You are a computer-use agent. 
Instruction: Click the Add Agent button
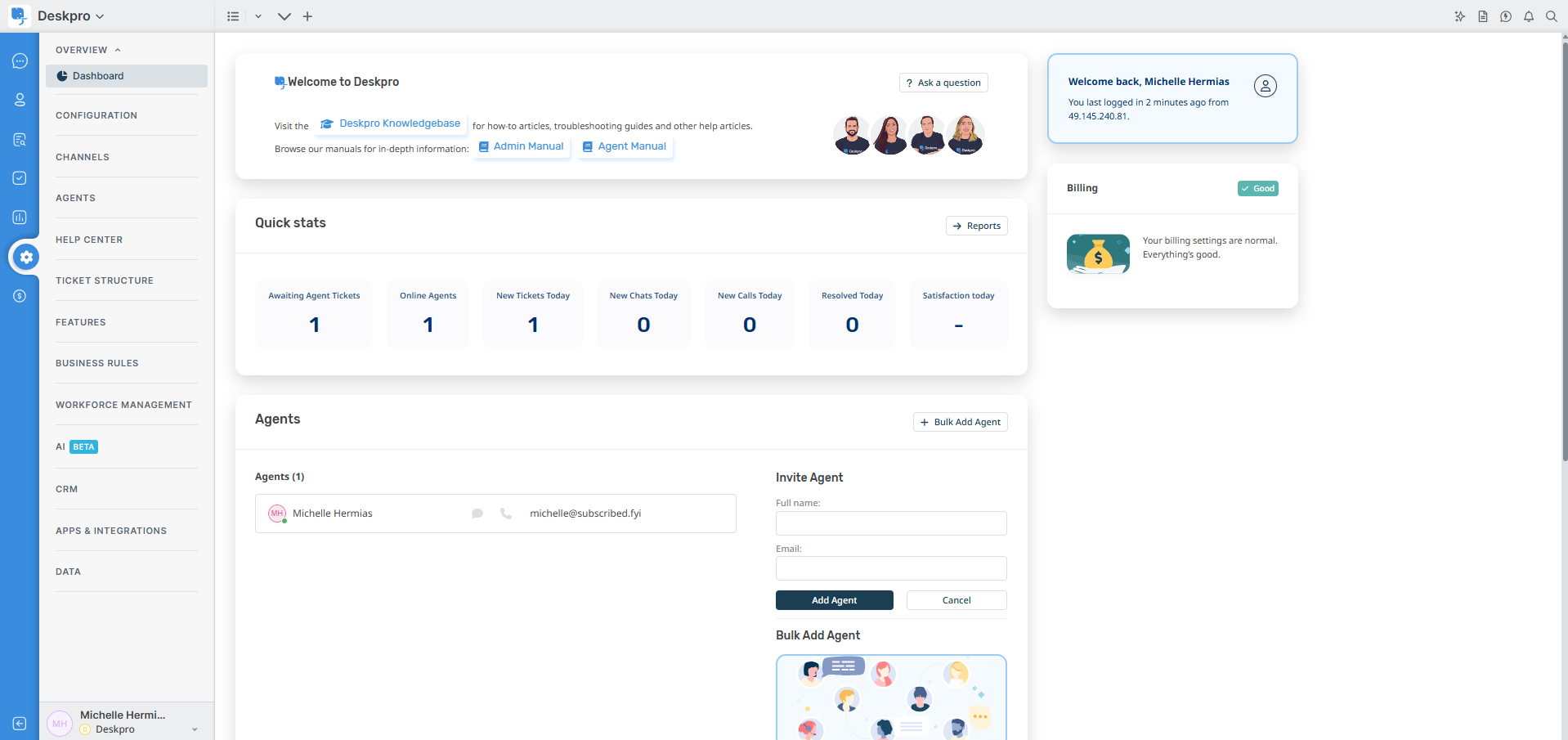click(x=835, y=600)
